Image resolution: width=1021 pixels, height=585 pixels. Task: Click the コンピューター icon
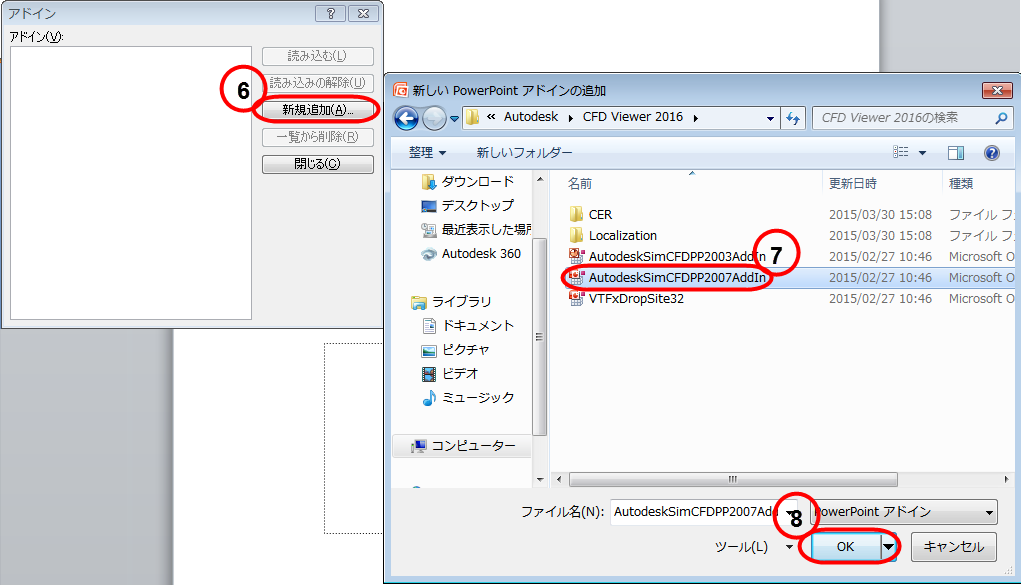[418, 446]
